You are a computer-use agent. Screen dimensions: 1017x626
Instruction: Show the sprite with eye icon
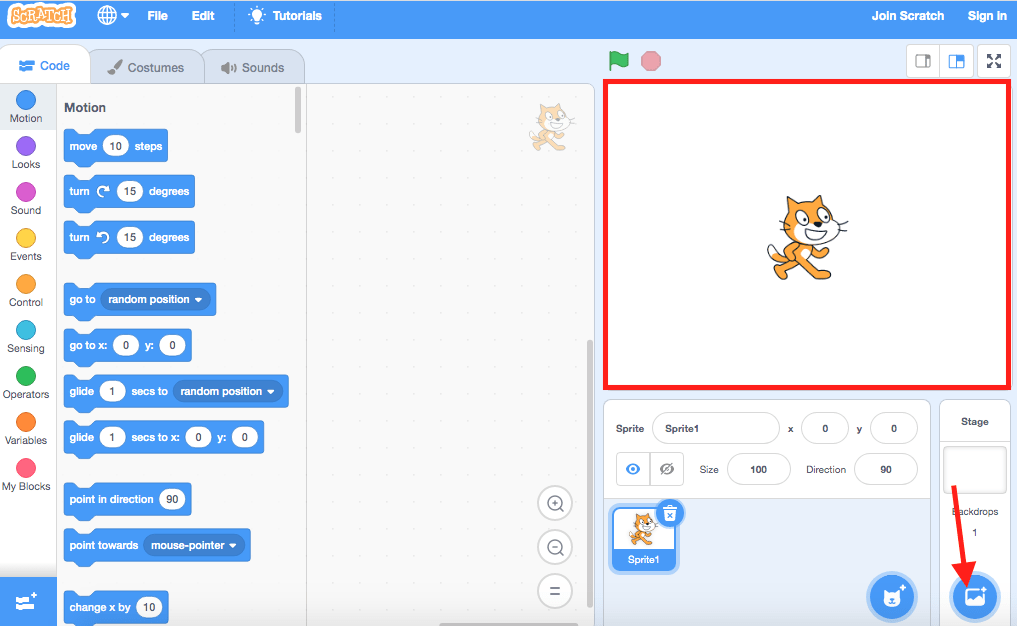(633, 469)
